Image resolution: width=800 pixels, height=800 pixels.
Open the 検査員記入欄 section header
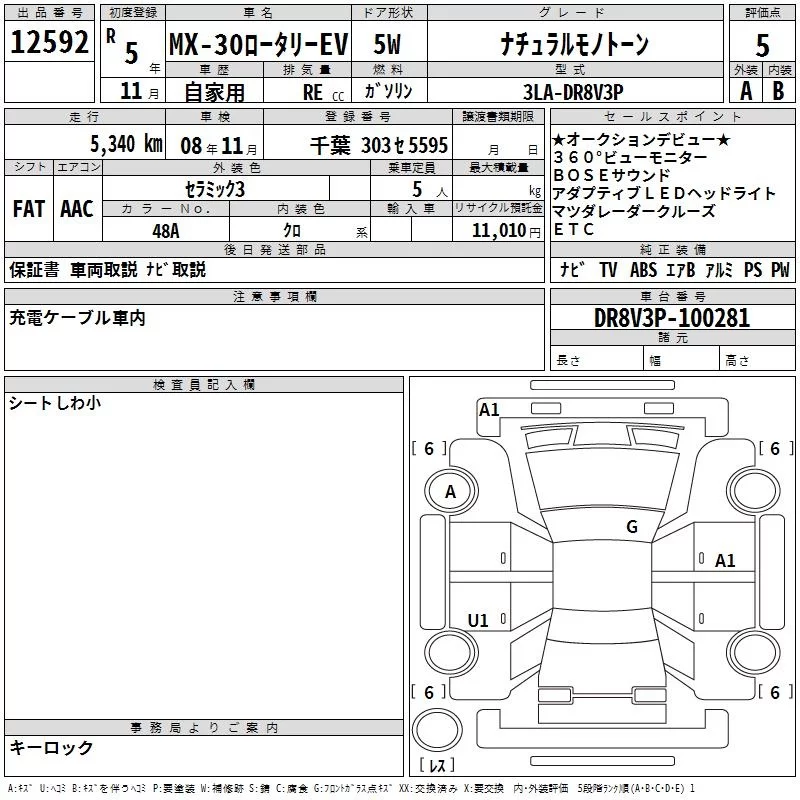[x=204, y=385]
